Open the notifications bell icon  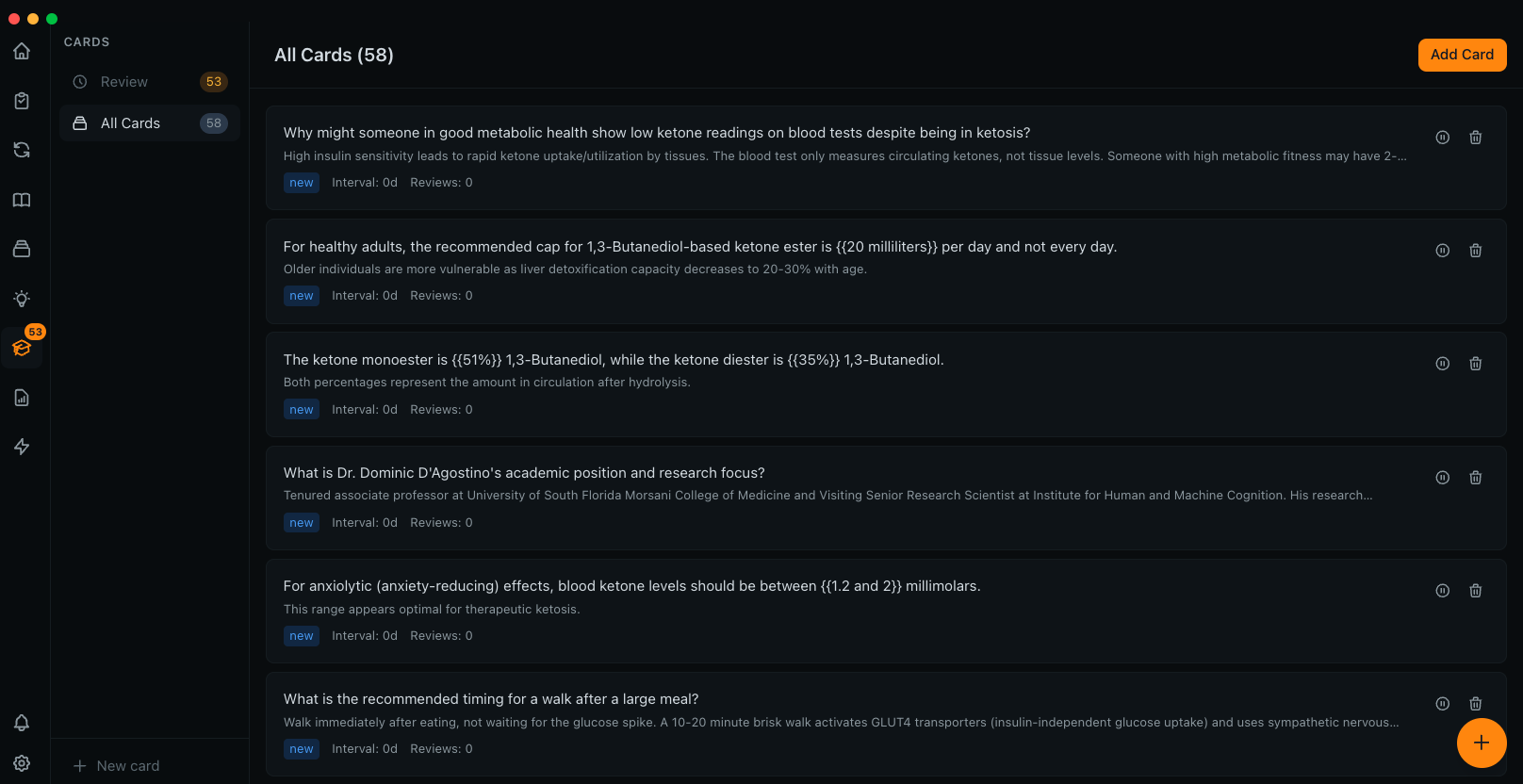click(x=22, y=723)
